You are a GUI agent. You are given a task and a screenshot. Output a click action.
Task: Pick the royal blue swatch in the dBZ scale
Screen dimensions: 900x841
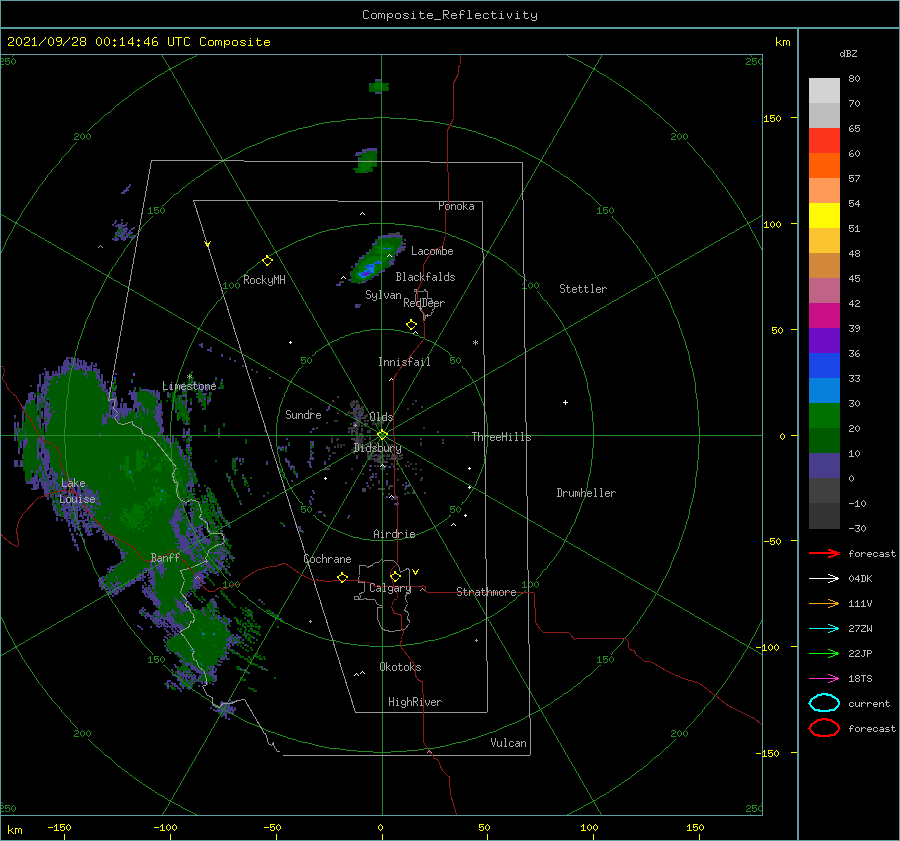[x=824, y=366]
